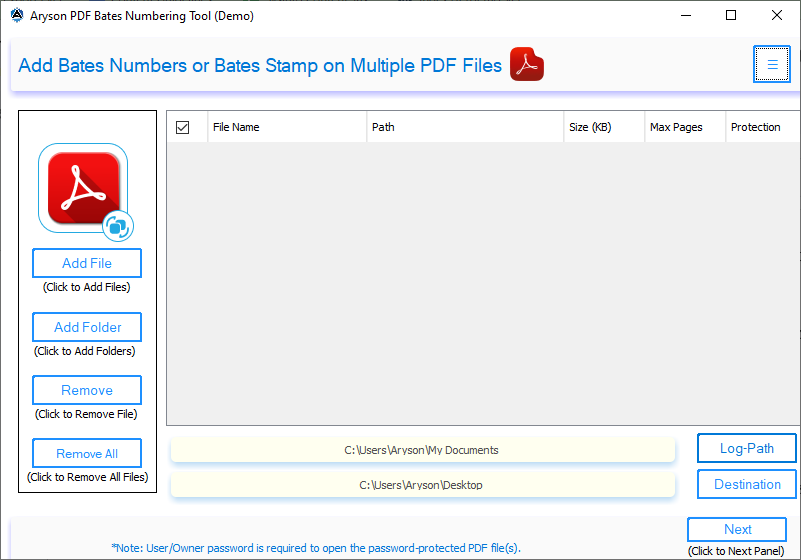This screenshot has height=560, width=801.
Task: Click the log path field showing My Documents
Action: coord(422,450)
